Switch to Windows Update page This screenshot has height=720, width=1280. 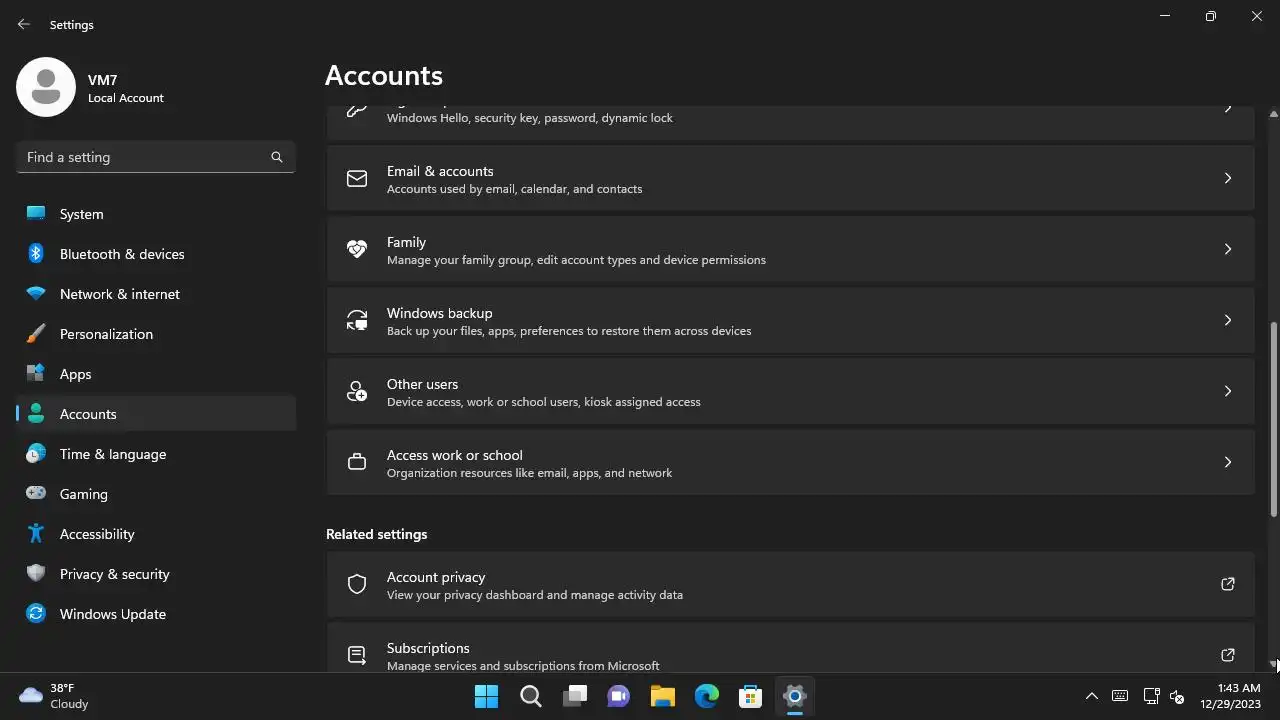coord(156,614)
